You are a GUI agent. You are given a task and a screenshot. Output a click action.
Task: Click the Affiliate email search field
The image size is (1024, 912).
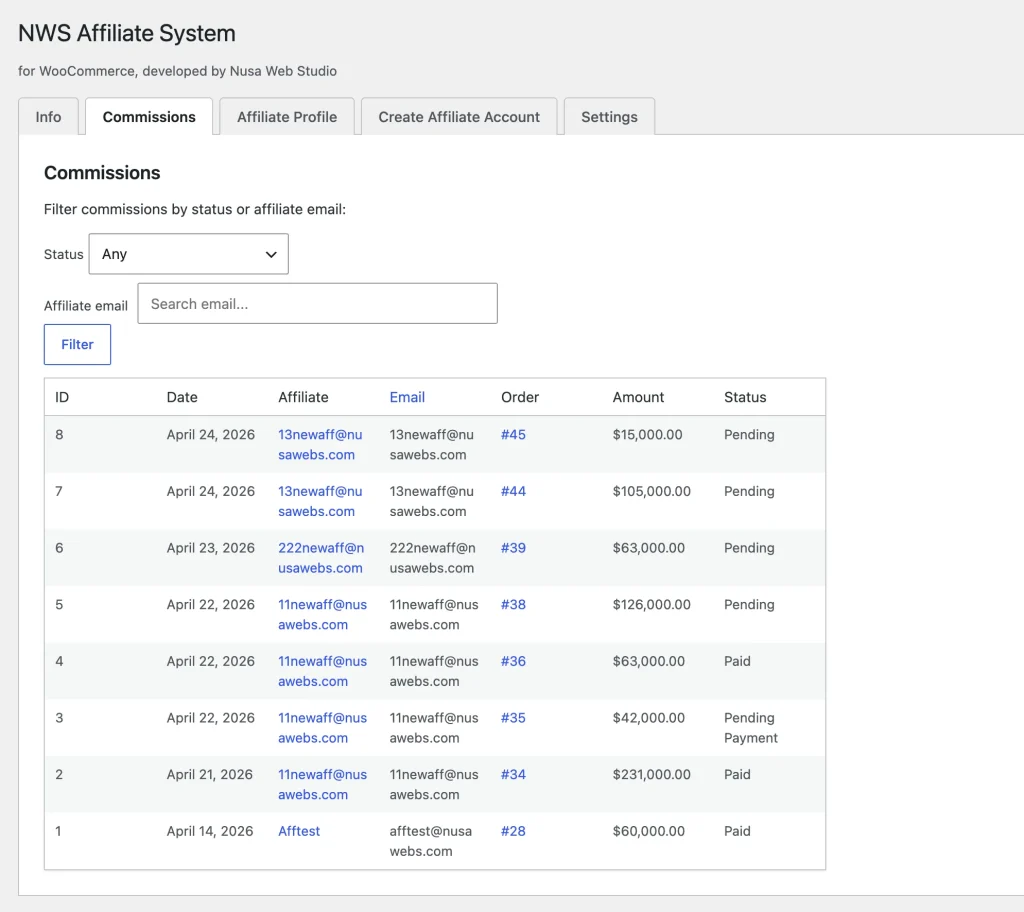click(x=317, y=304)
